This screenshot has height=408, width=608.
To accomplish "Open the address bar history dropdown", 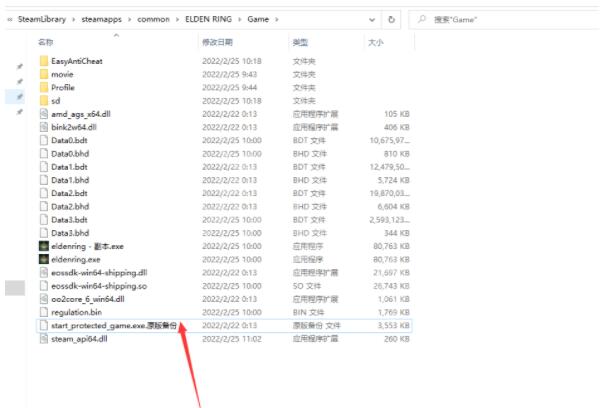I will (x=372, y=19).
